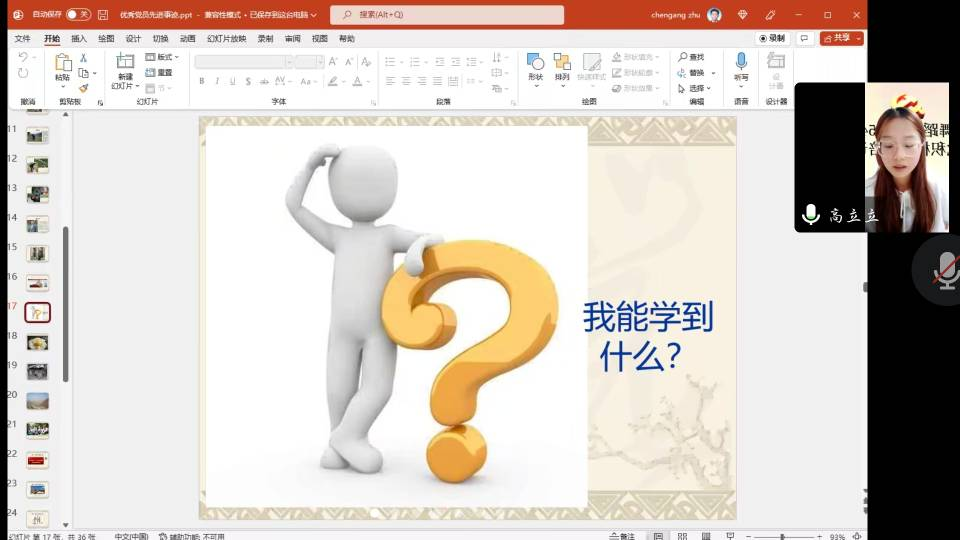Click the Cut scissors icon

pos(84,57)
